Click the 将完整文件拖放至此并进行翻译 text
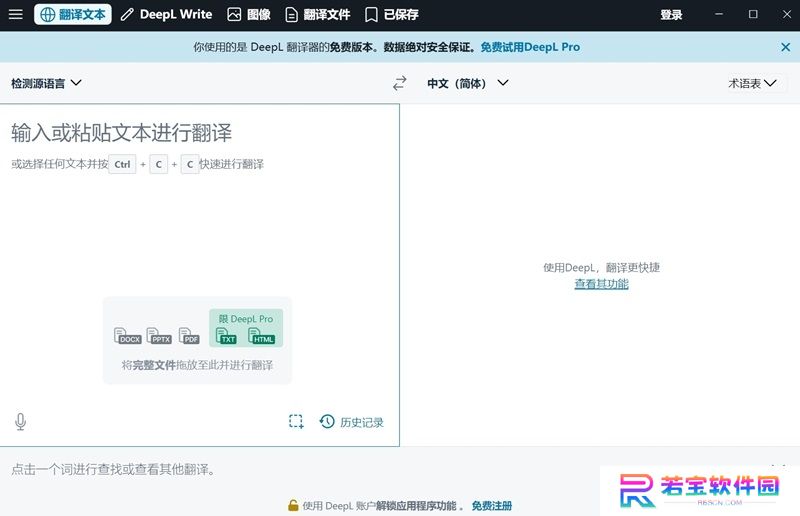800x516 pixels. pyautogui.click(x=197, y=365)
